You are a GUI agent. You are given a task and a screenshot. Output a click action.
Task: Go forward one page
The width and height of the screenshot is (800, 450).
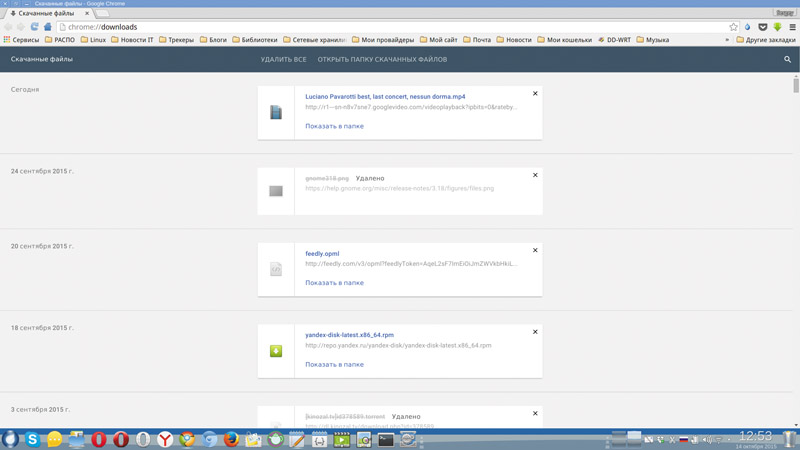21,27
